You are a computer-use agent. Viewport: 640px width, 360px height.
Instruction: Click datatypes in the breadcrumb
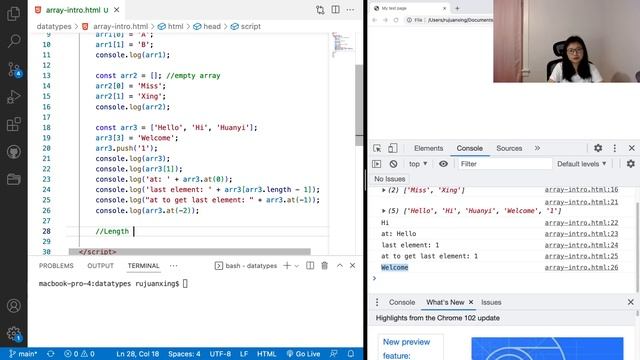pyautogui.click(x=54, y=26)
